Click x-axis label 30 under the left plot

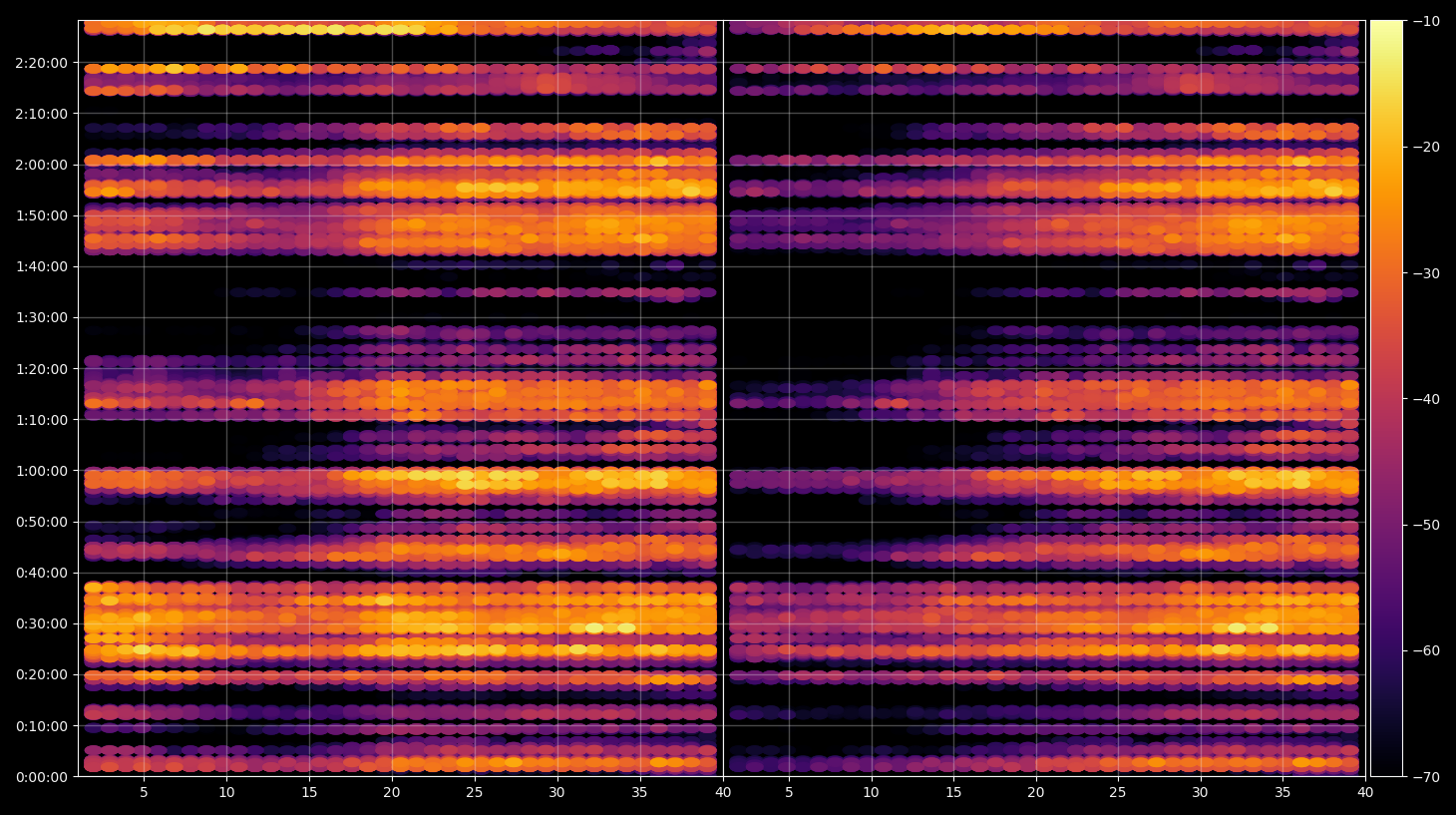(556, 793)
